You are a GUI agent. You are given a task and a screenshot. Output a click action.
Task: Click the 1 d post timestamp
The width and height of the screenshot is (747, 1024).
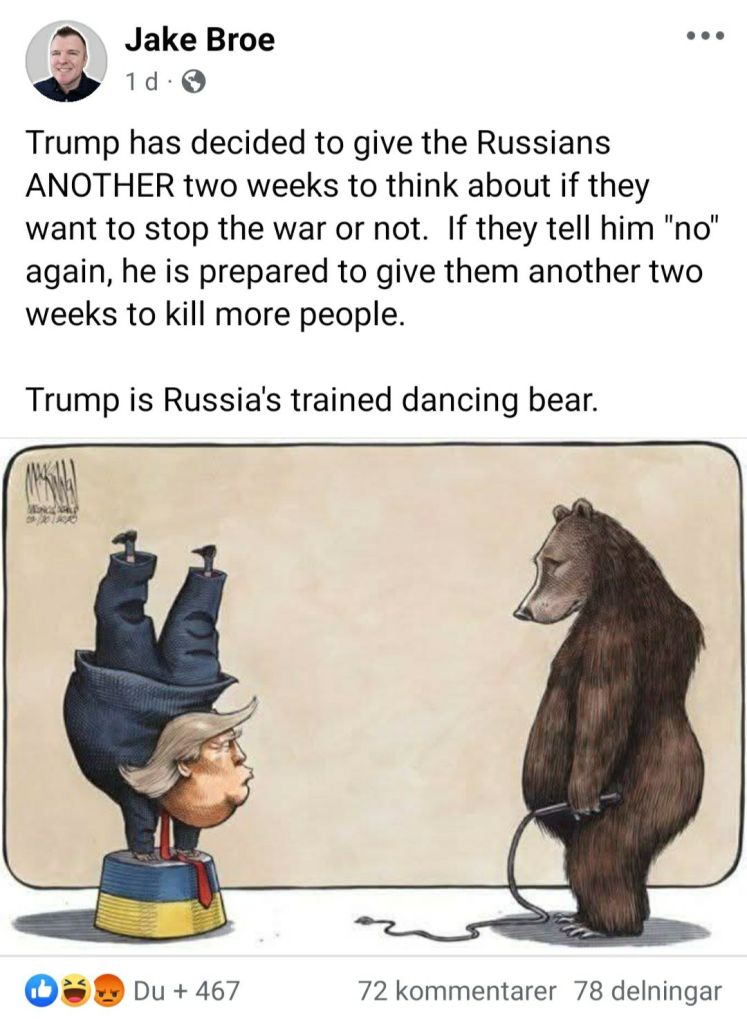pos(142,82)
